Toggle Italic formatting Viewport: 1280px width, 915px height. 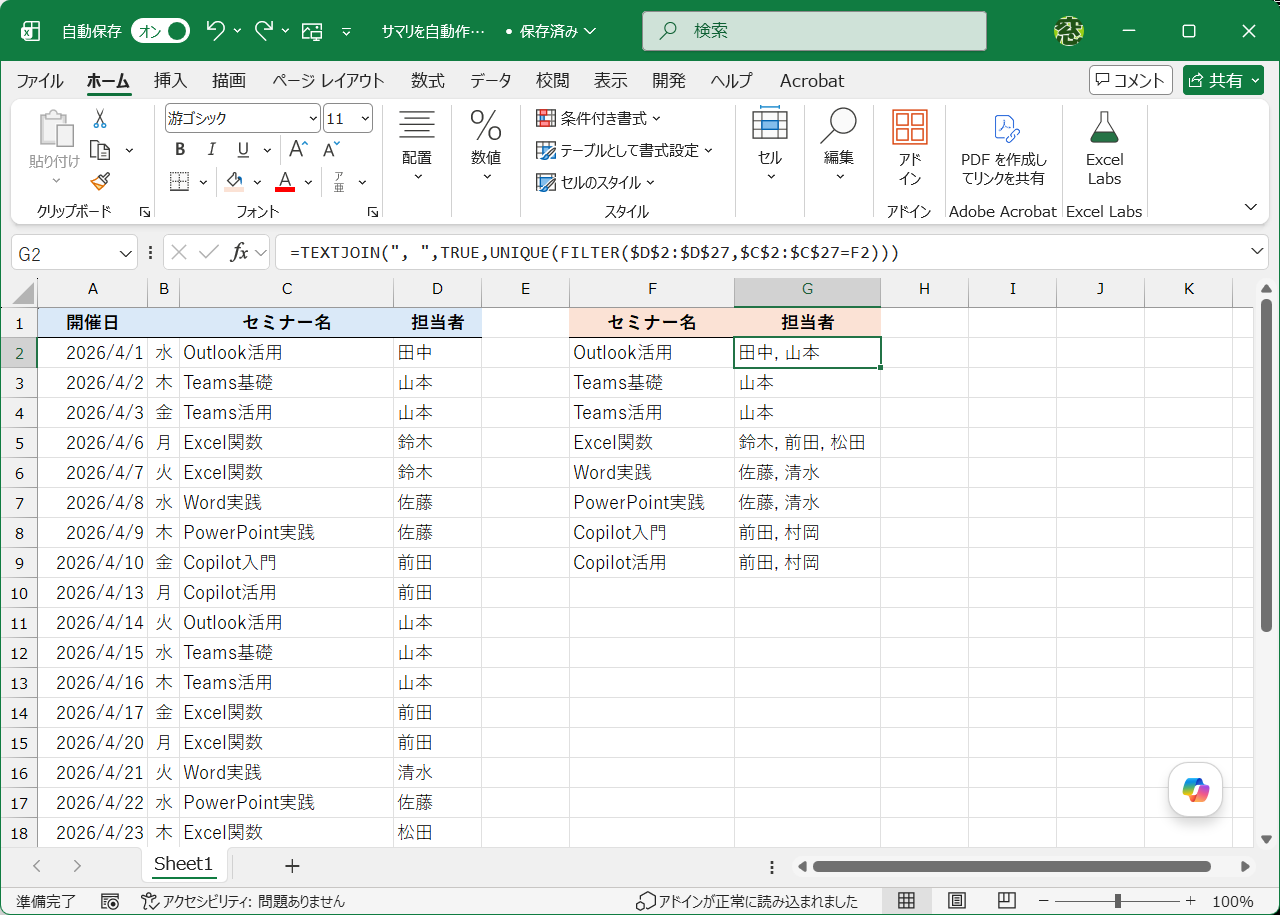coord(211,150)
